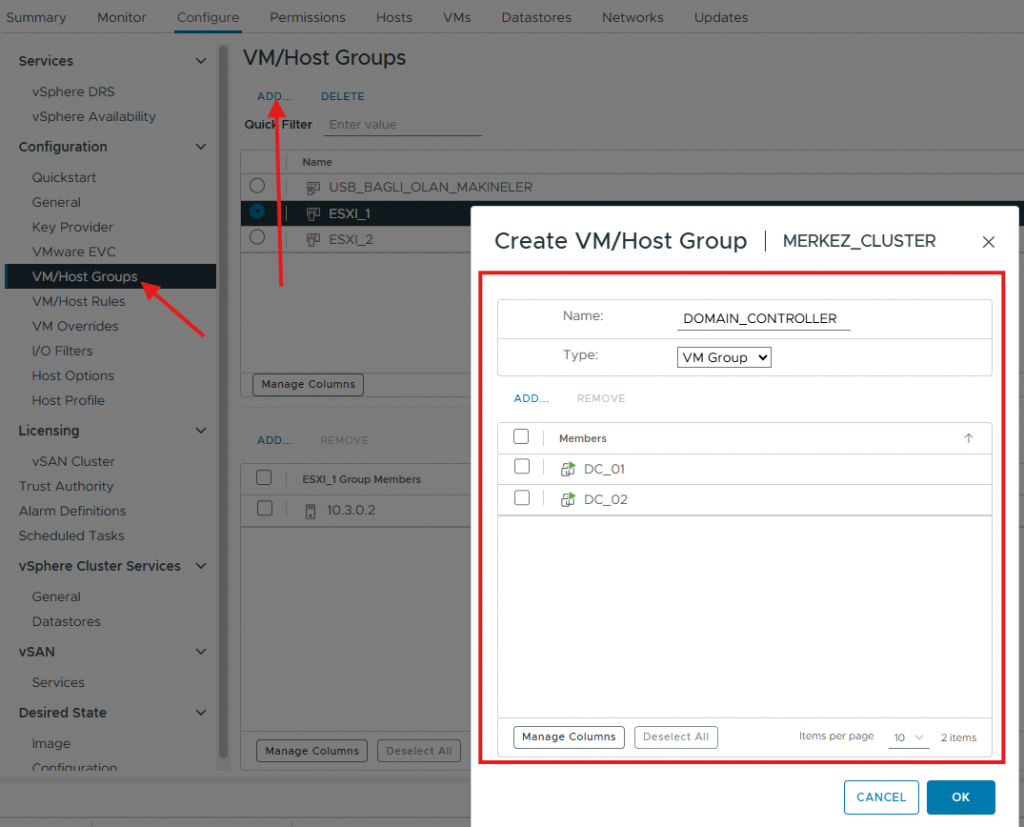This screenshot has height=827, width=1024.
Task: Click DELETE above the VM/Host Groups list
Action: pyautogui.click(x=343, y=97)
